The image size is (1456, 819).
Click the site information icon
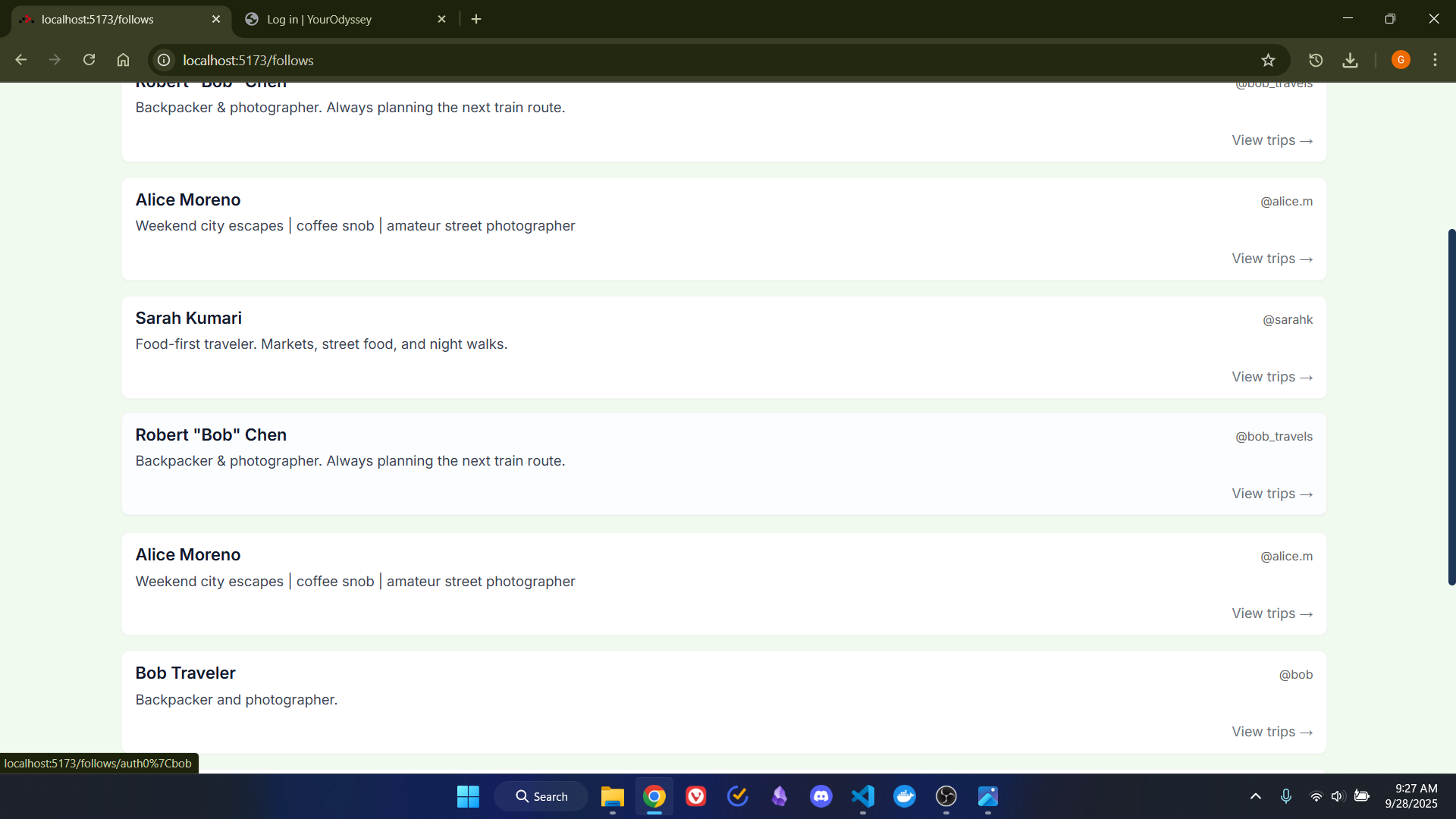[164, 60]
